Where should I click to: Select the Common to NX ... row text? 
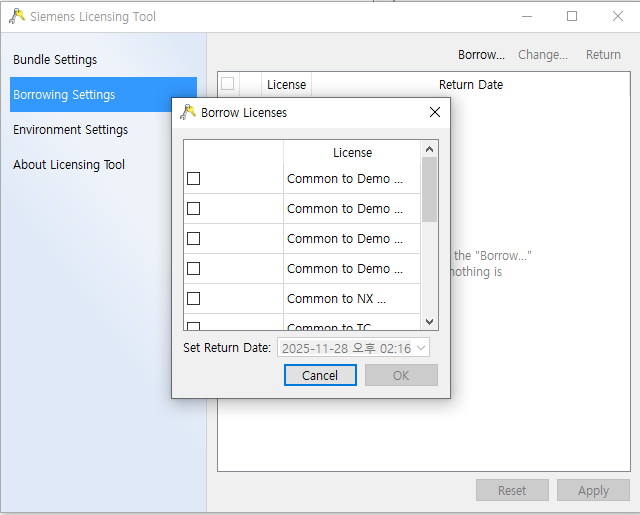[336, 299]
